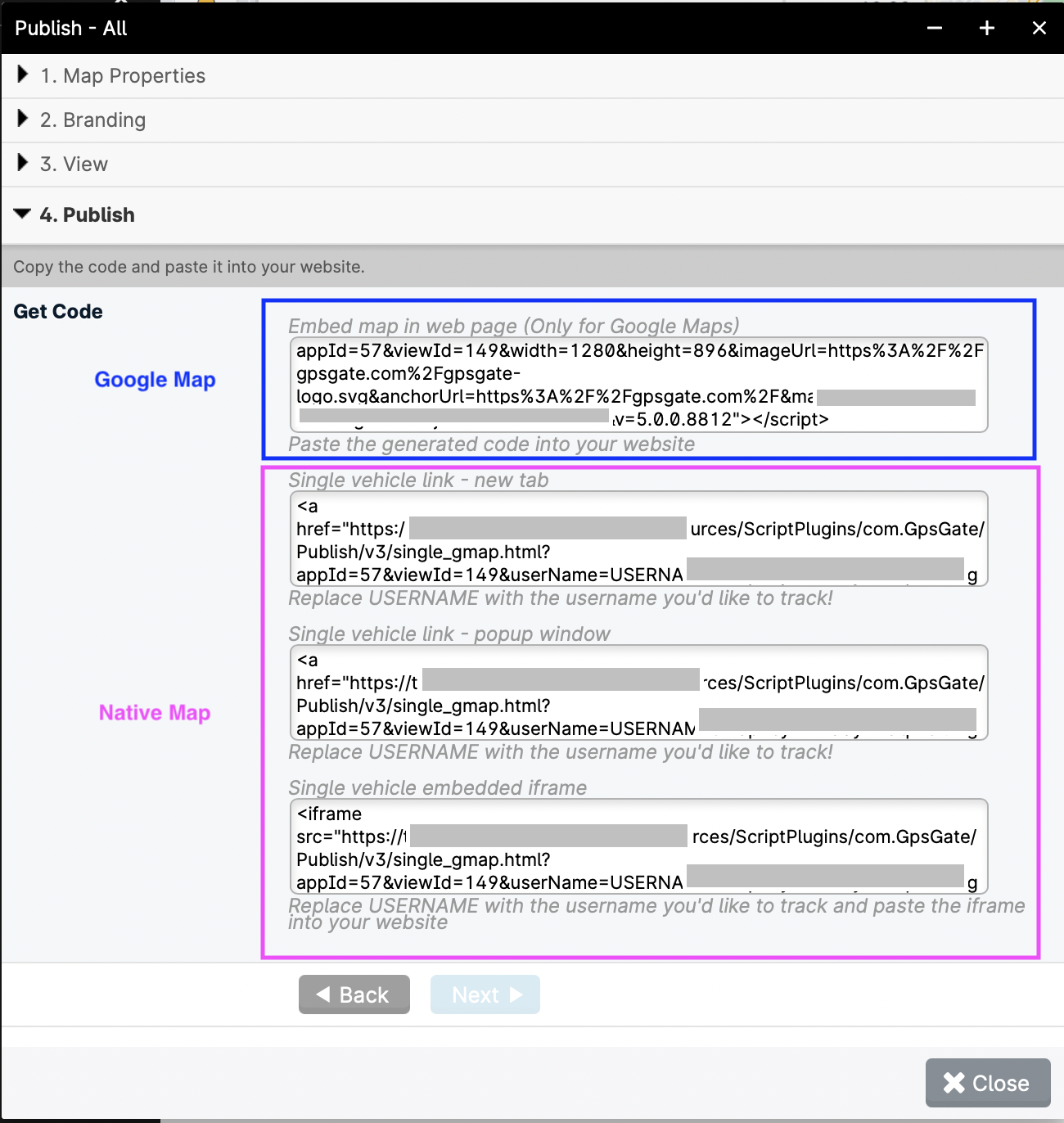This screenshot has width=1064, height=1123.
Task: Click the Get Code heading
Action: (x=58, y=312)
